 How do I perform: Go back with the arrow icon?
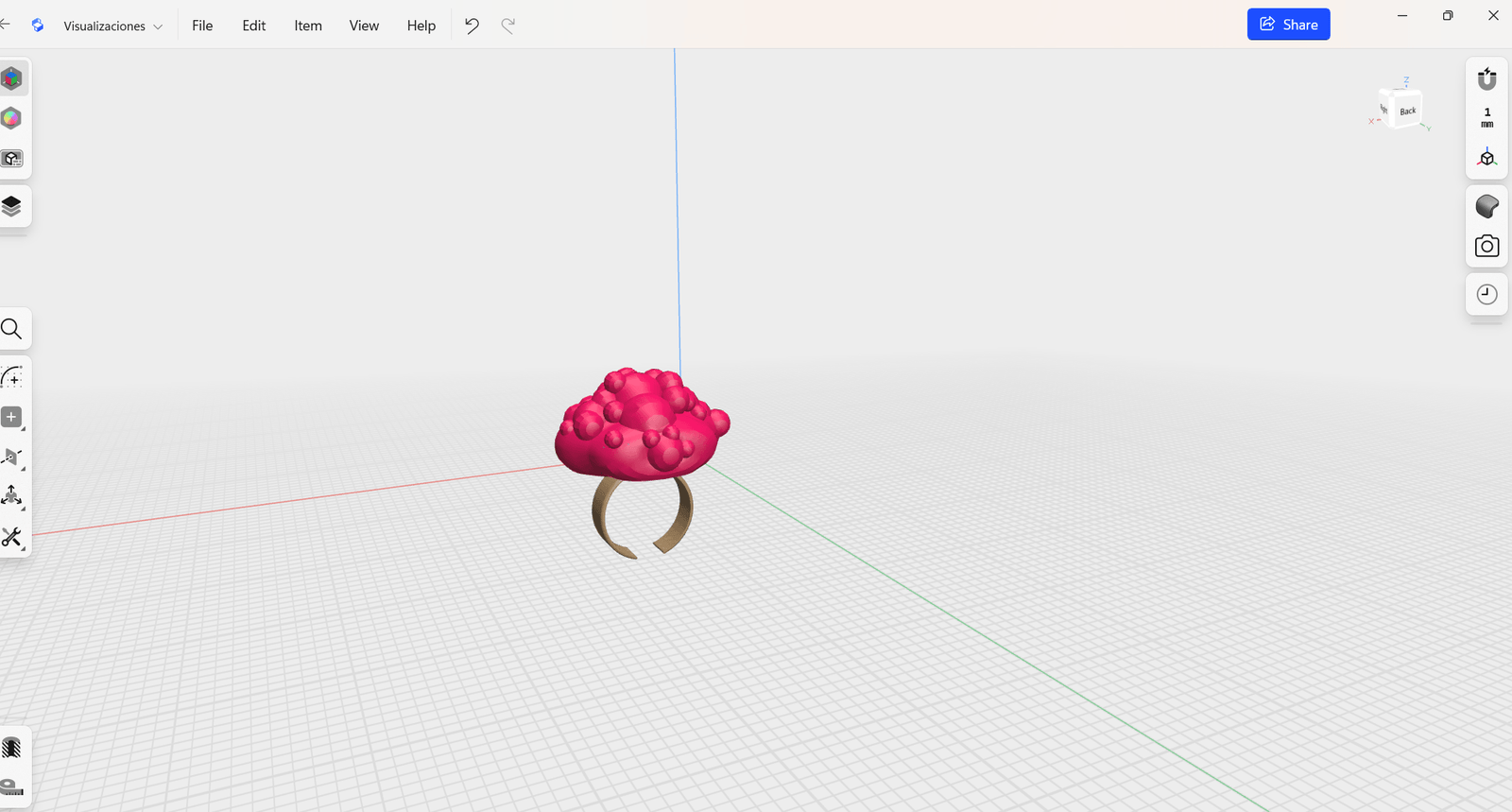click(5, 25)
